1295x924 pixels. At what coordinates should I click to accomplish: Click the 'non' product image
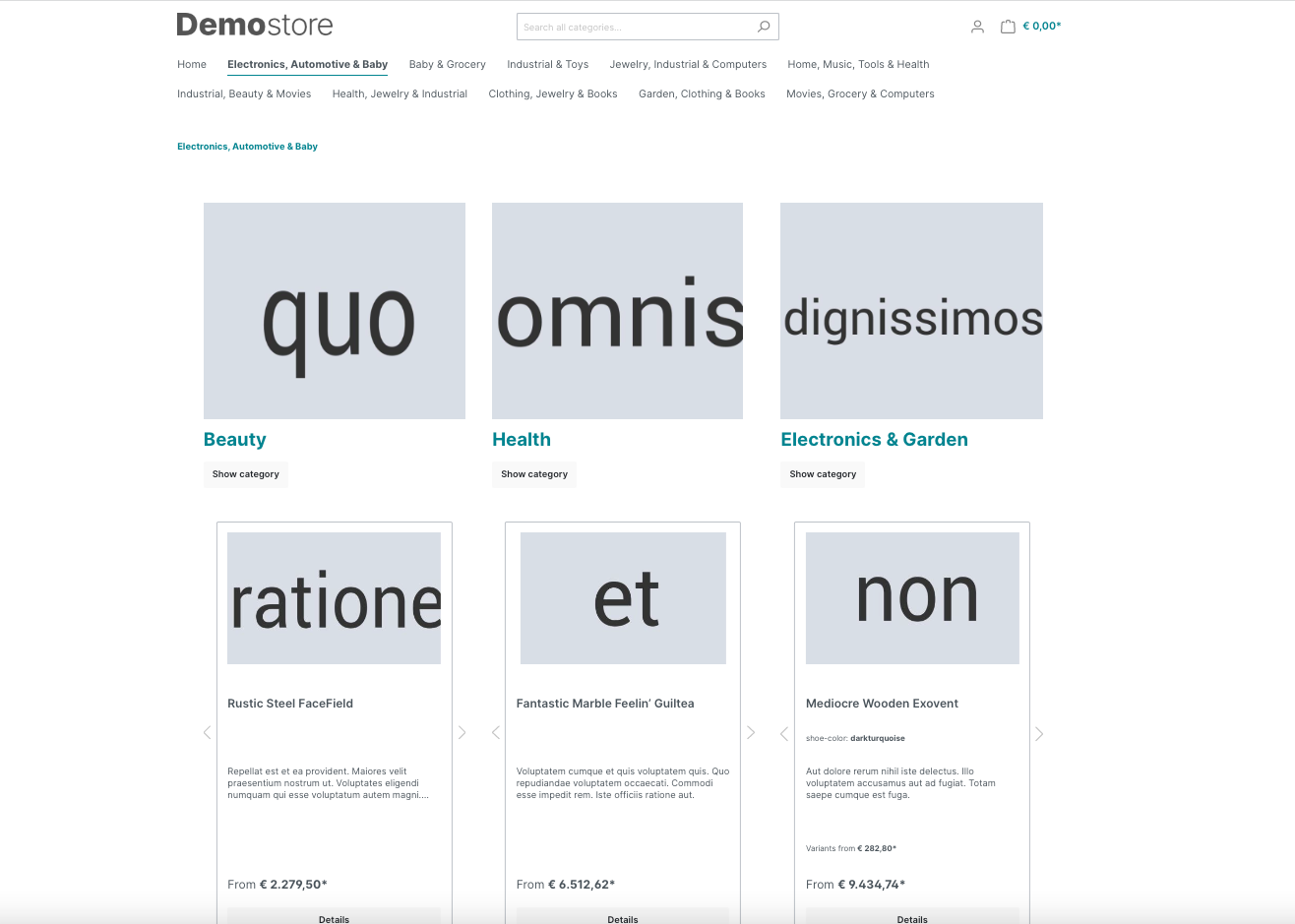tap(912, 598)
